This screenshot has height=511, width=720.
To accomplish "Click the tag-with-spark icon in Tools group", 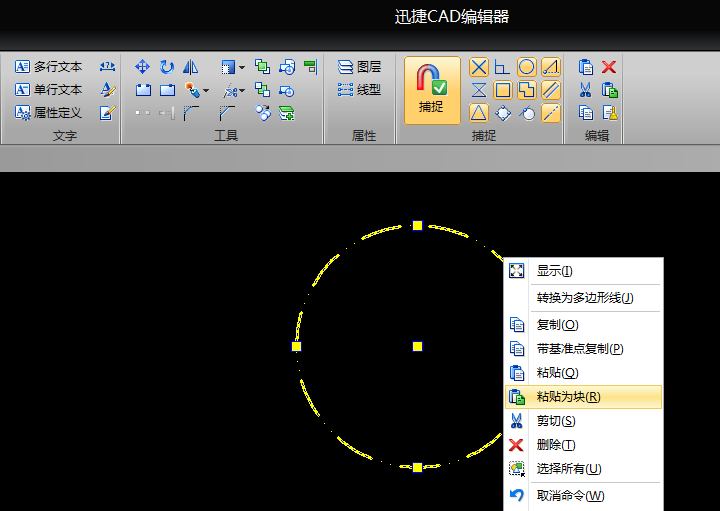I will (192, 90).
